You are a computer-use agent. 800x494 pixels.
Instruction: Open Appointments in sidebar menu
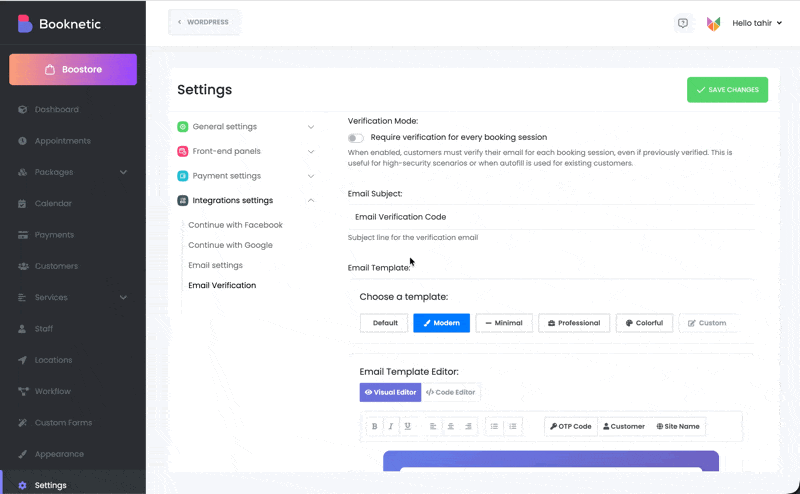pyautogui.click(x=62, y=141)
